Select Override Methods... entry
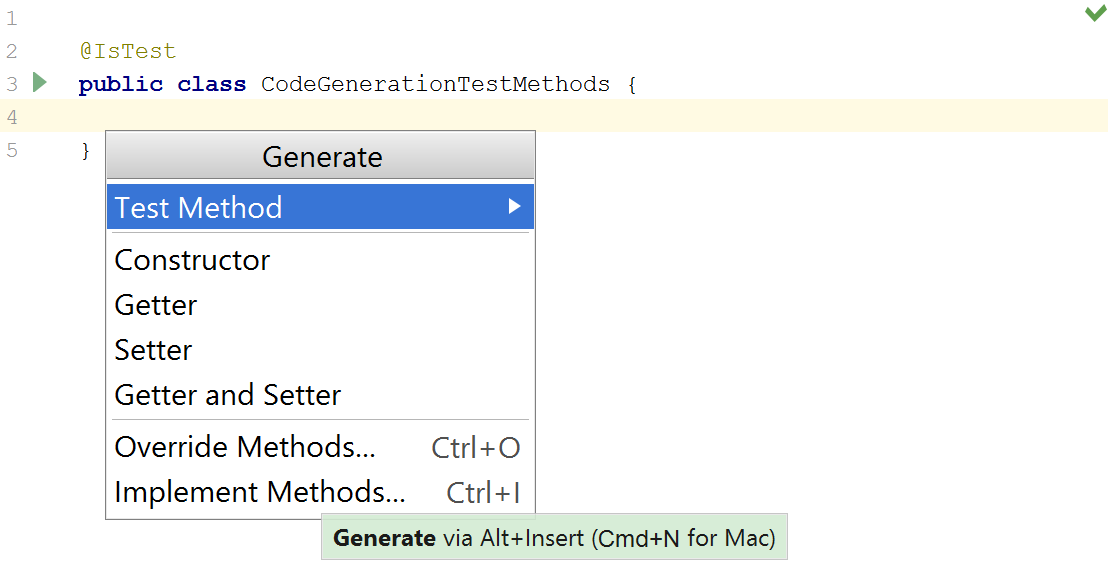The image size is (1108, 563). 245,447
